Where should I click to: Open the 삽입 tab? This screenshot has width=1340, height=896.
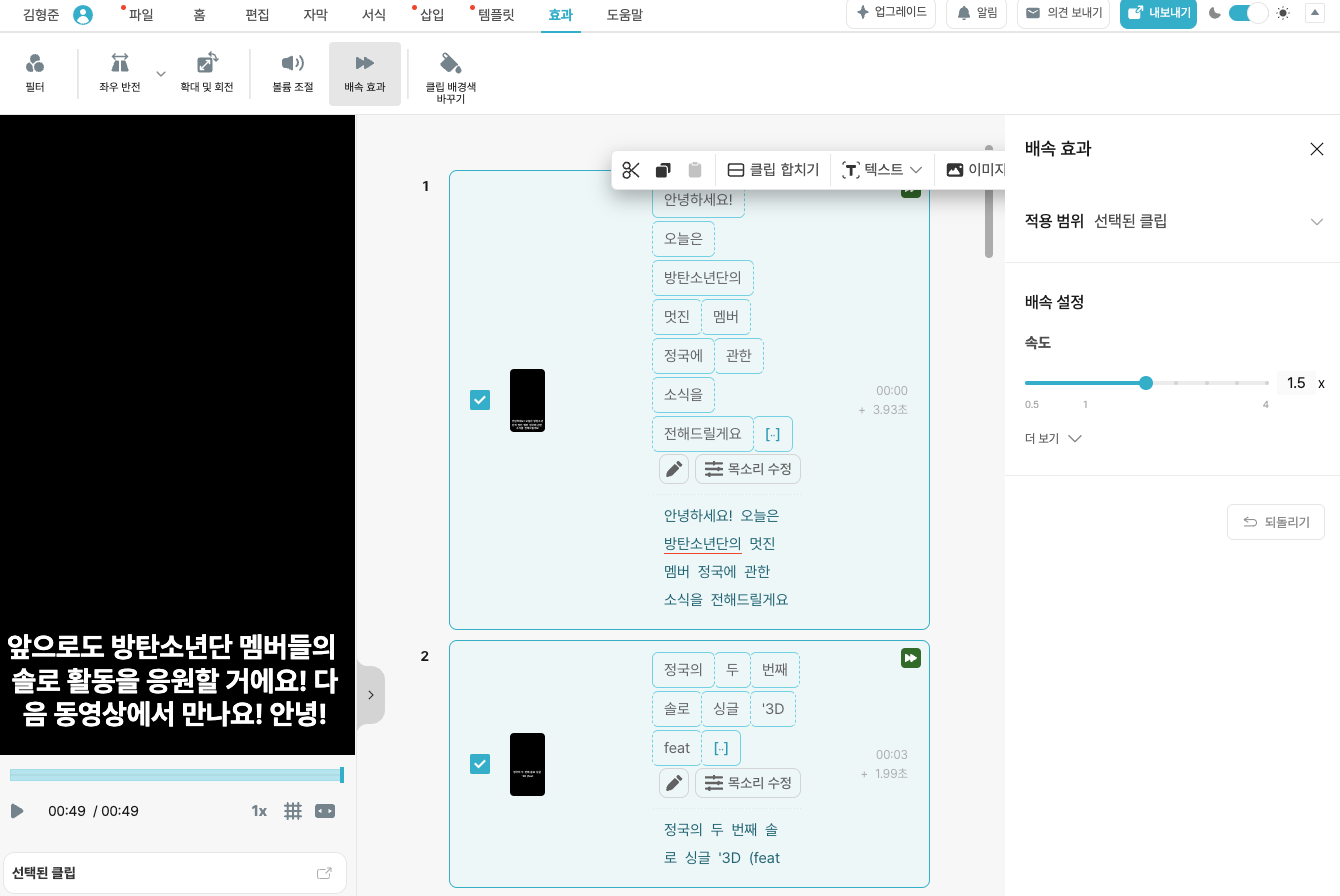click(432, 15)
